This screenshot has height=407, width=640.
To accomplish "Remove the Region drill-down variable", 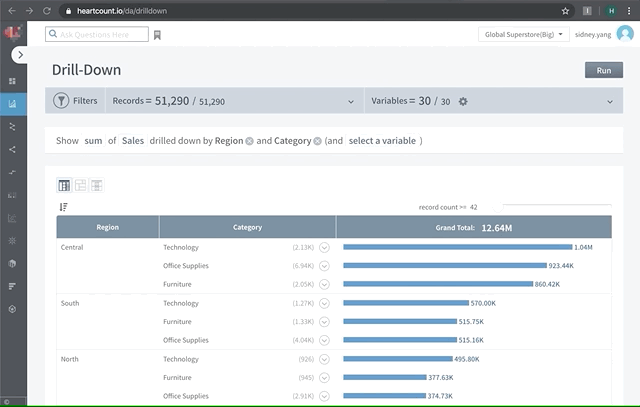I will tap(249, 141).
